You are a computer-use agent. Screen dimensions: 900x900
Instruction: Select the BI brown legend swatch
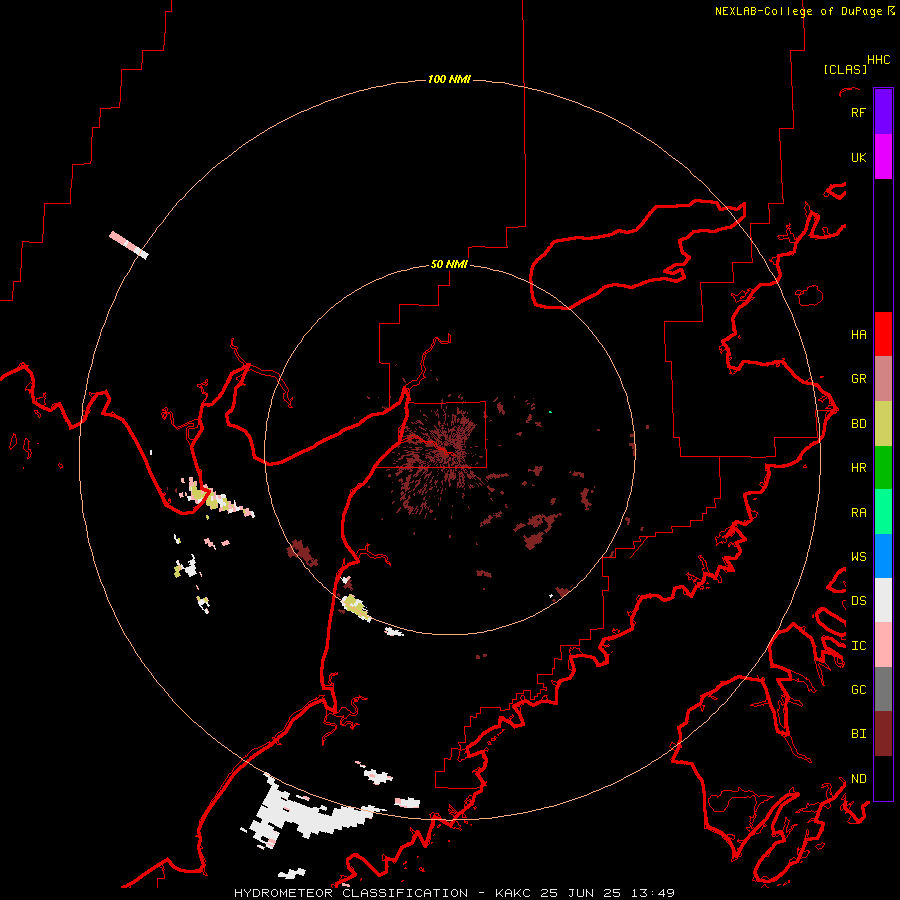(883, 734)
